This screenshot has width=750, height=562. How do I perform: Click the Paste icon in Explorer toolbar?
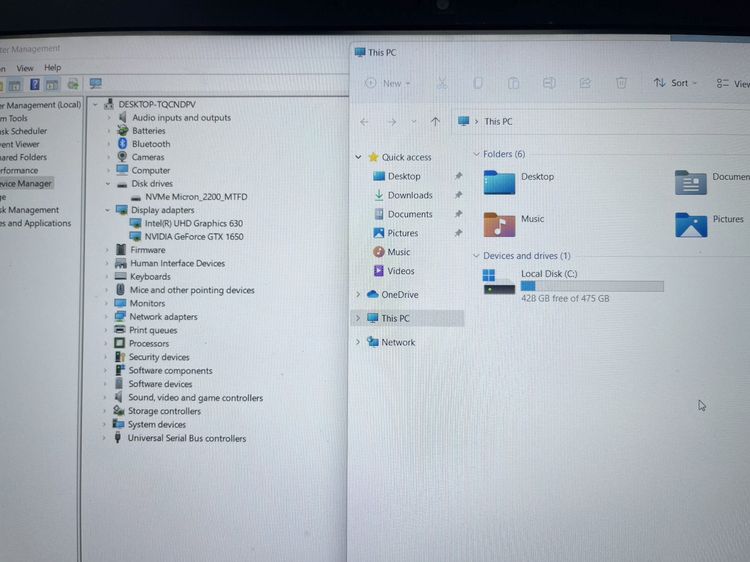click(513, 83)
